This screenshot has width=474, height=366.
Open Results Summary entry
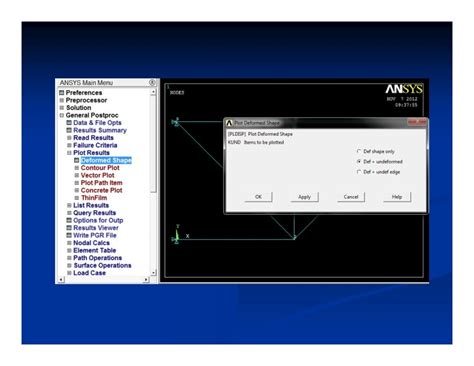(x=100, y=130)
